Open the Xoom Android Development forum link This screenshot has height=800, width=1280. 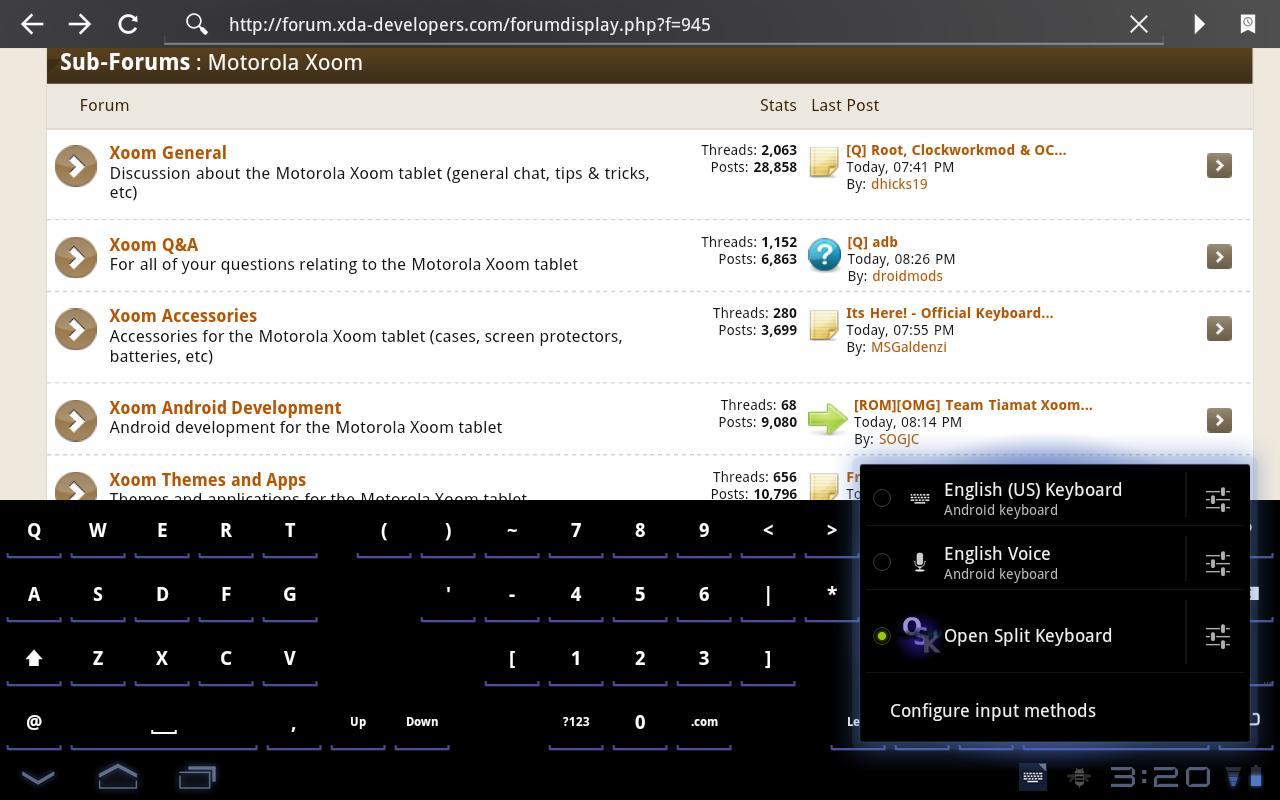tap(225, 407)
